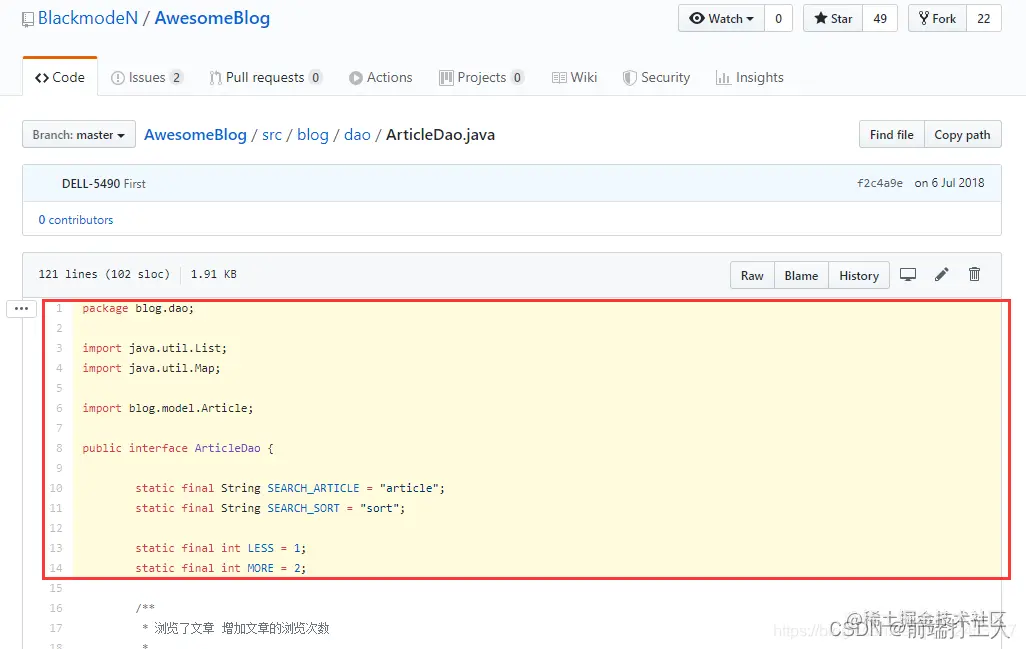Click 'import java.util.Map;' code line
1026x649 pixels.
151,368
